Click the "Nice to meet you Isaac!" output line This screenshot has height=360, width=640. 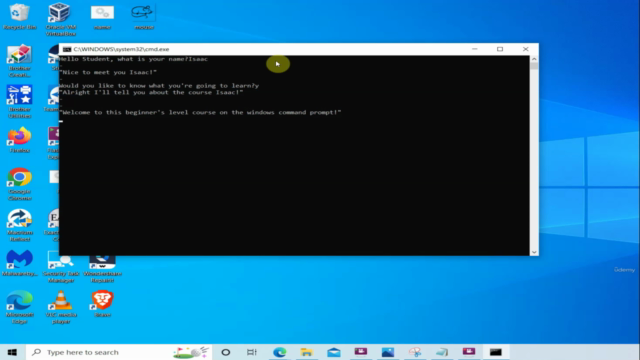tap(108, 72)
